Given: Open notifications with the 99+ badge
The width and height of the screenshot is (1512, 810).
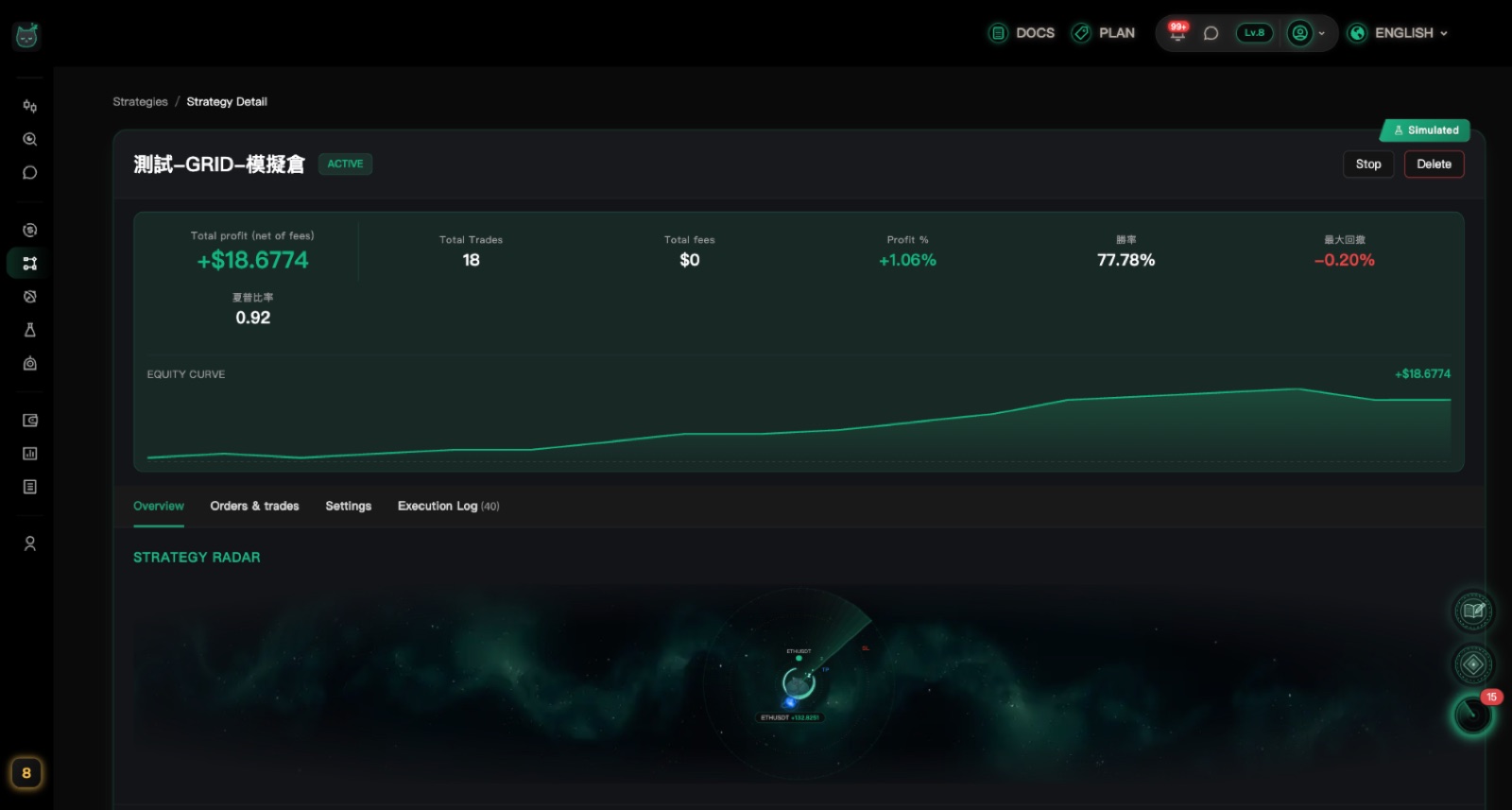Looking at the screenshot, I should [x=1177, y=32].
